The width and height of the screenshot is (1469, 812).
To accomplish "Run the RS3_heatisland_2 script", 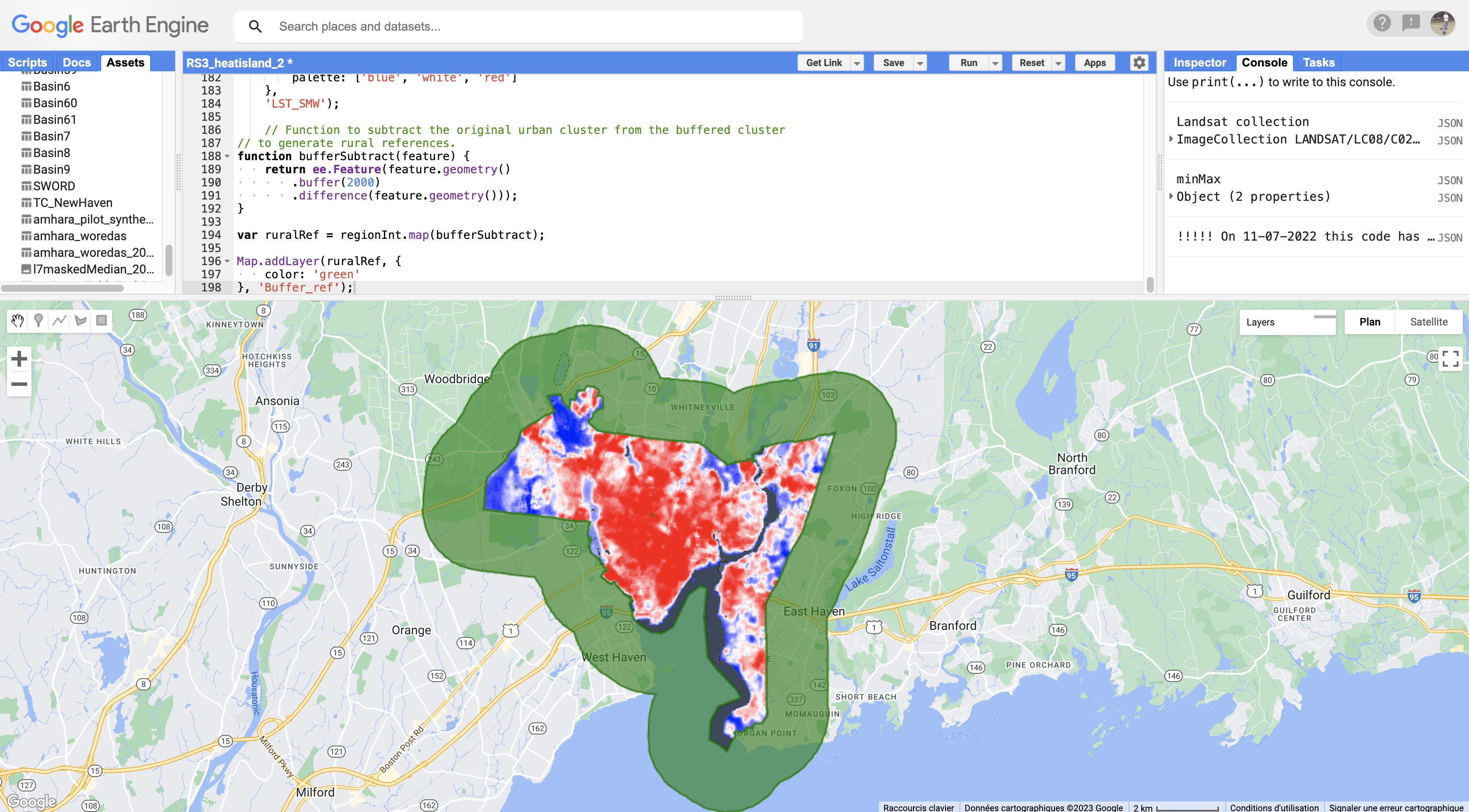I will (x=969, y=63).
